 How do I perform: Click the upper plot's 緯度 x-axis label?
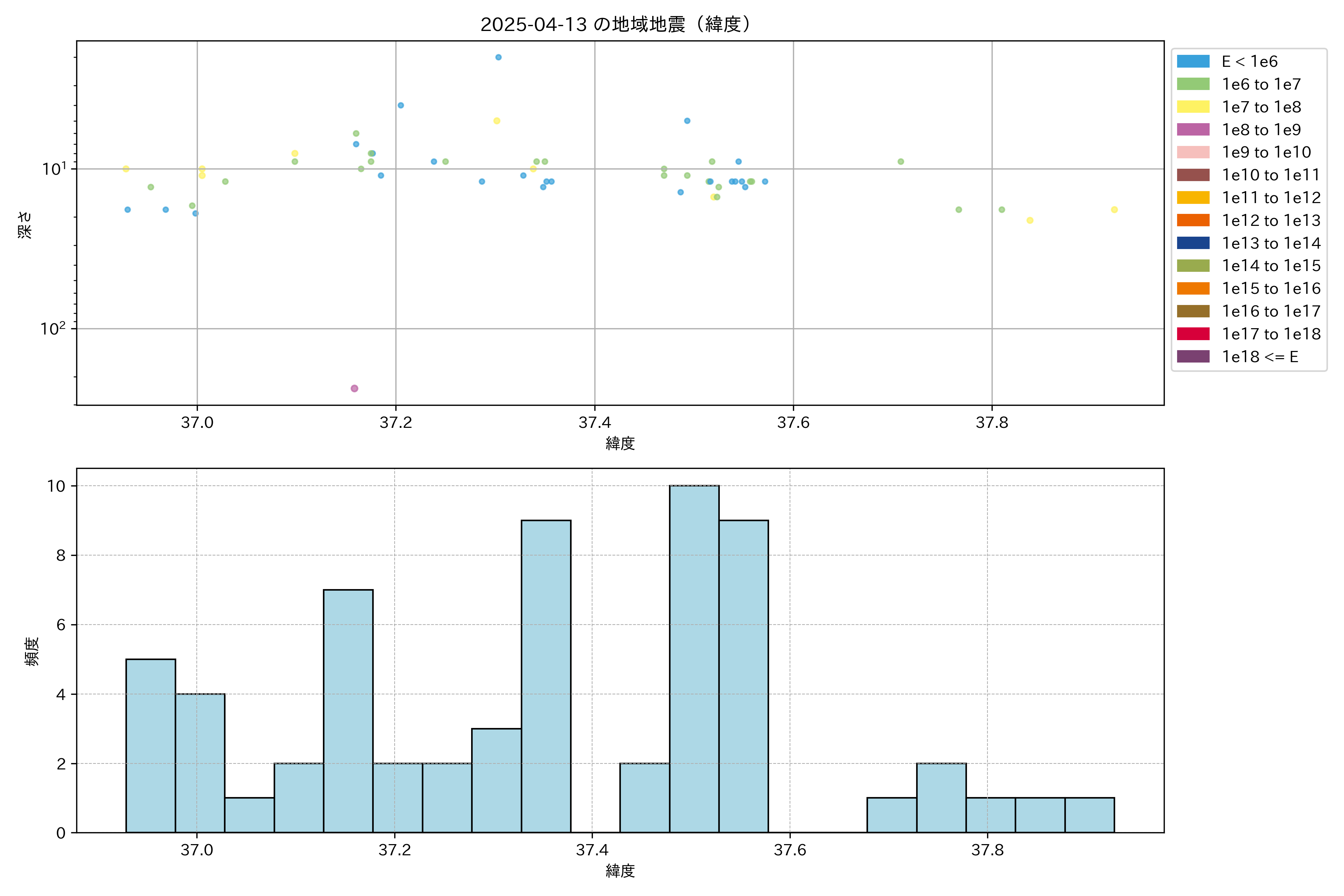(x=620, y=443)
